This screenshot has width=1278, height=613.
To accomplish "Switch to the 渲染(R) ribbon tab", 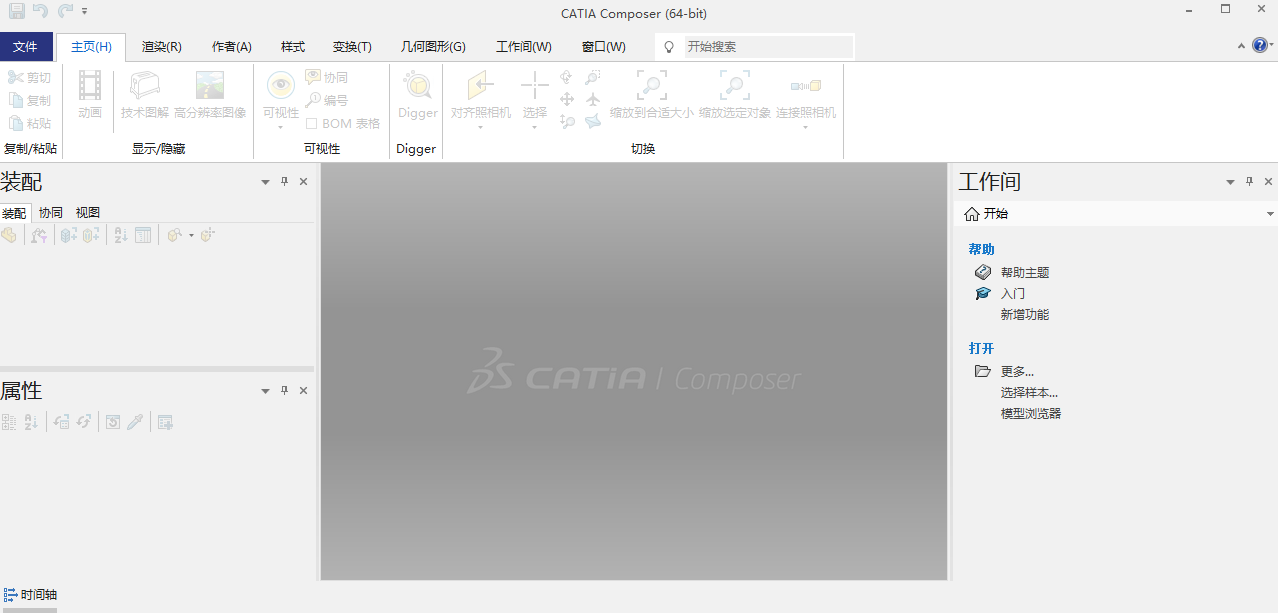I will tap(162, 47).
